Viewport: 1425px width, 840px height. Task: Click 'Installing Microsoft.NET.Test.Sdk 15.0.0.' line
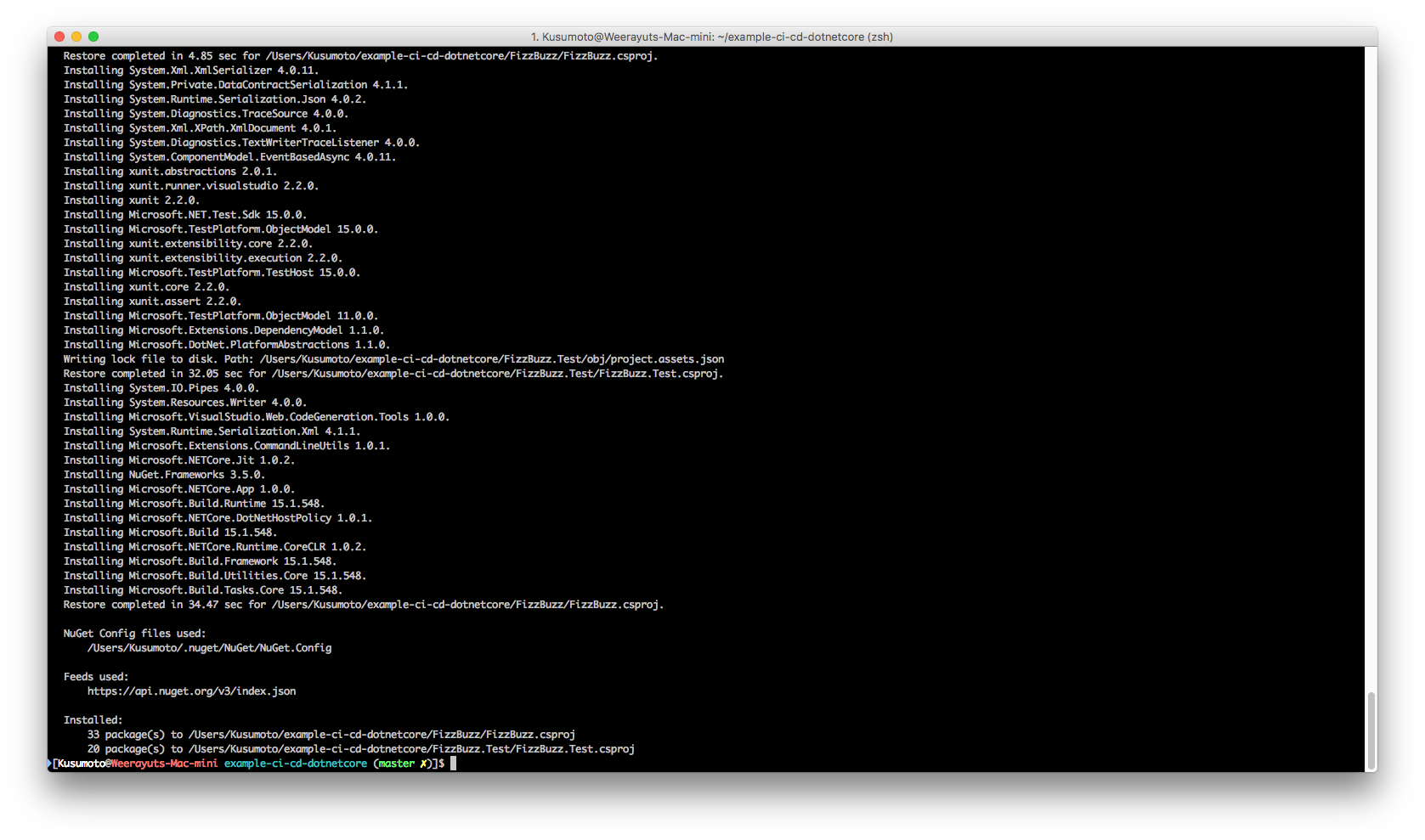click(185, 215)
